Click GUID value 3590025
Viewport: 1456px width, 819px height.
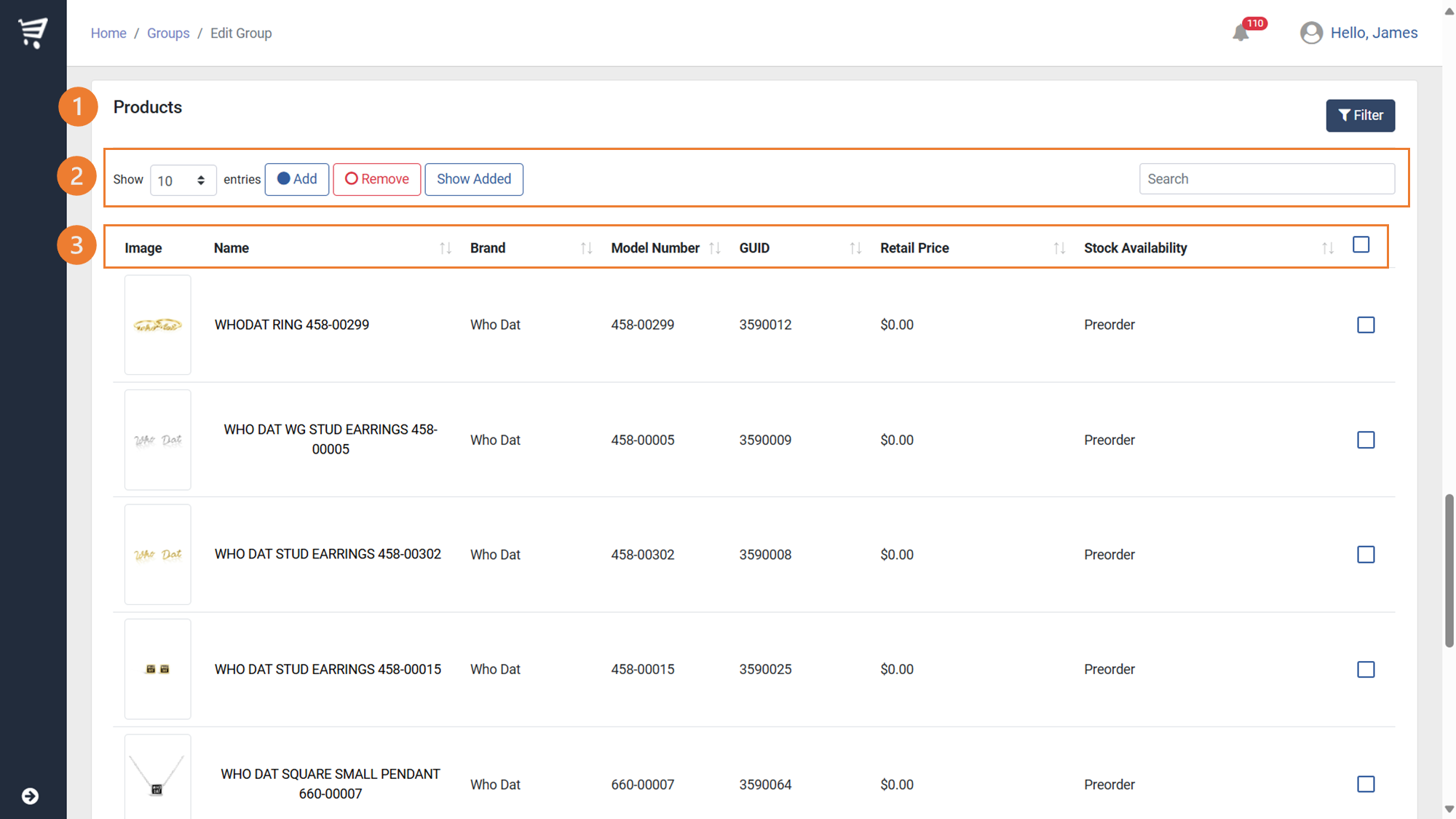765,669
